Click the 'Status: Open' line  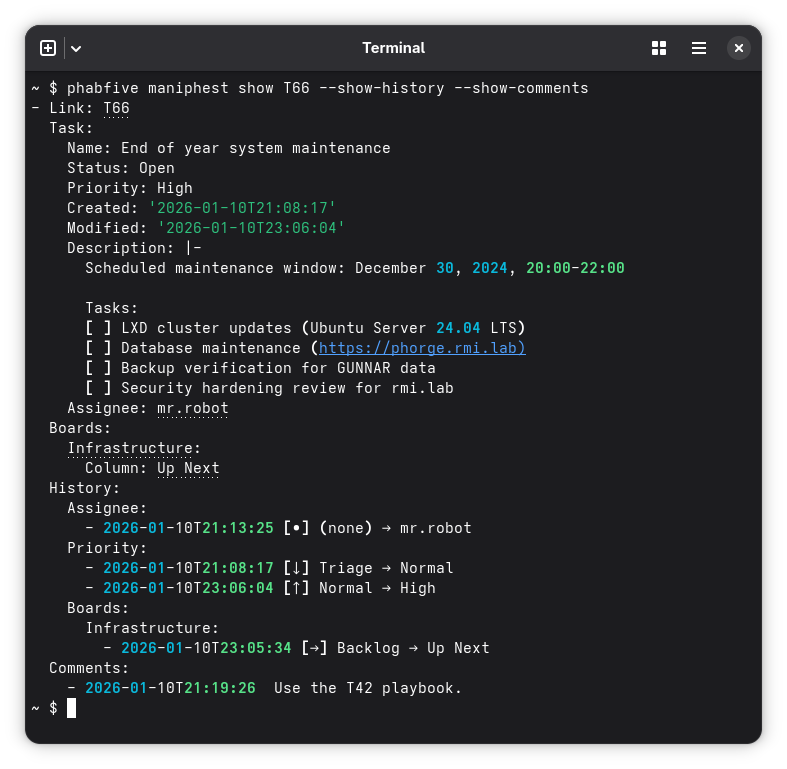point(121,168)
